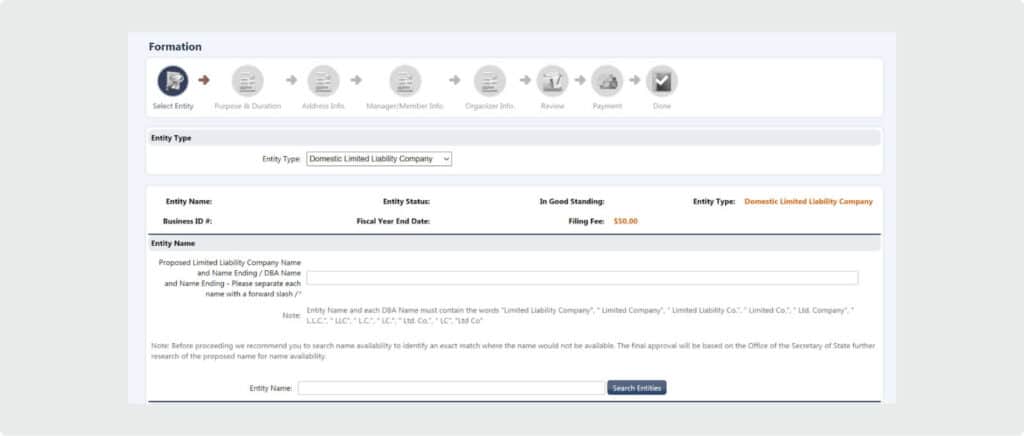Click the 'Fiscal Year End Date:' label
1024x436 pixels.
click(x=393, y=221)
